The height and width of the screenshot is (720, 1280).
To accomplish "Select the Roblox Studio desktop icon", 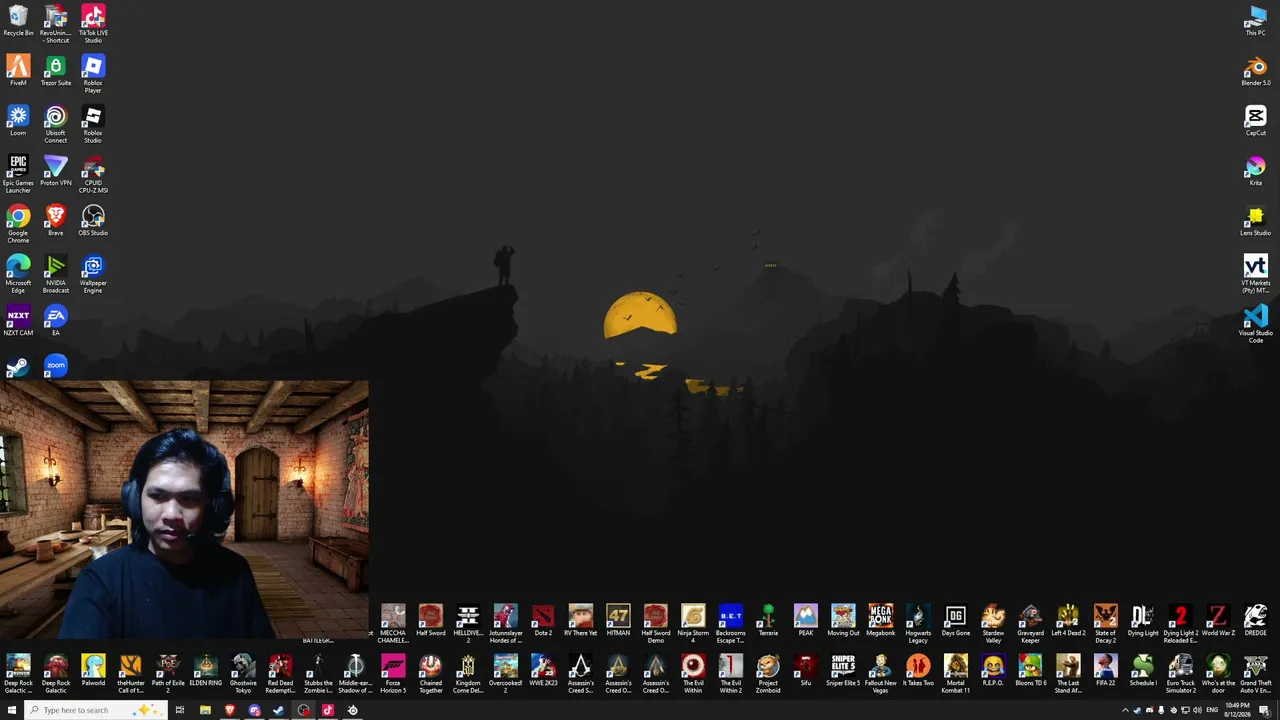I will click(93, 124).
